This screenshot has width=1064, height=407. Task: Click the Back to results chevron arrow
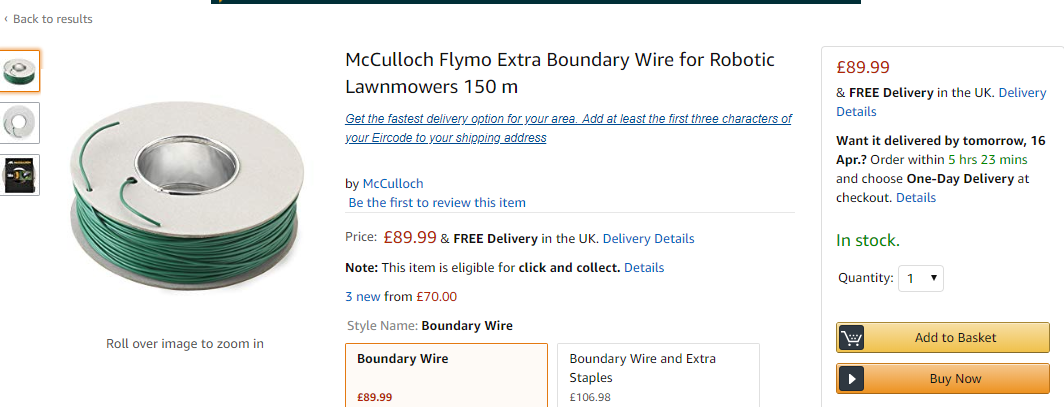(x=6, y=19)
